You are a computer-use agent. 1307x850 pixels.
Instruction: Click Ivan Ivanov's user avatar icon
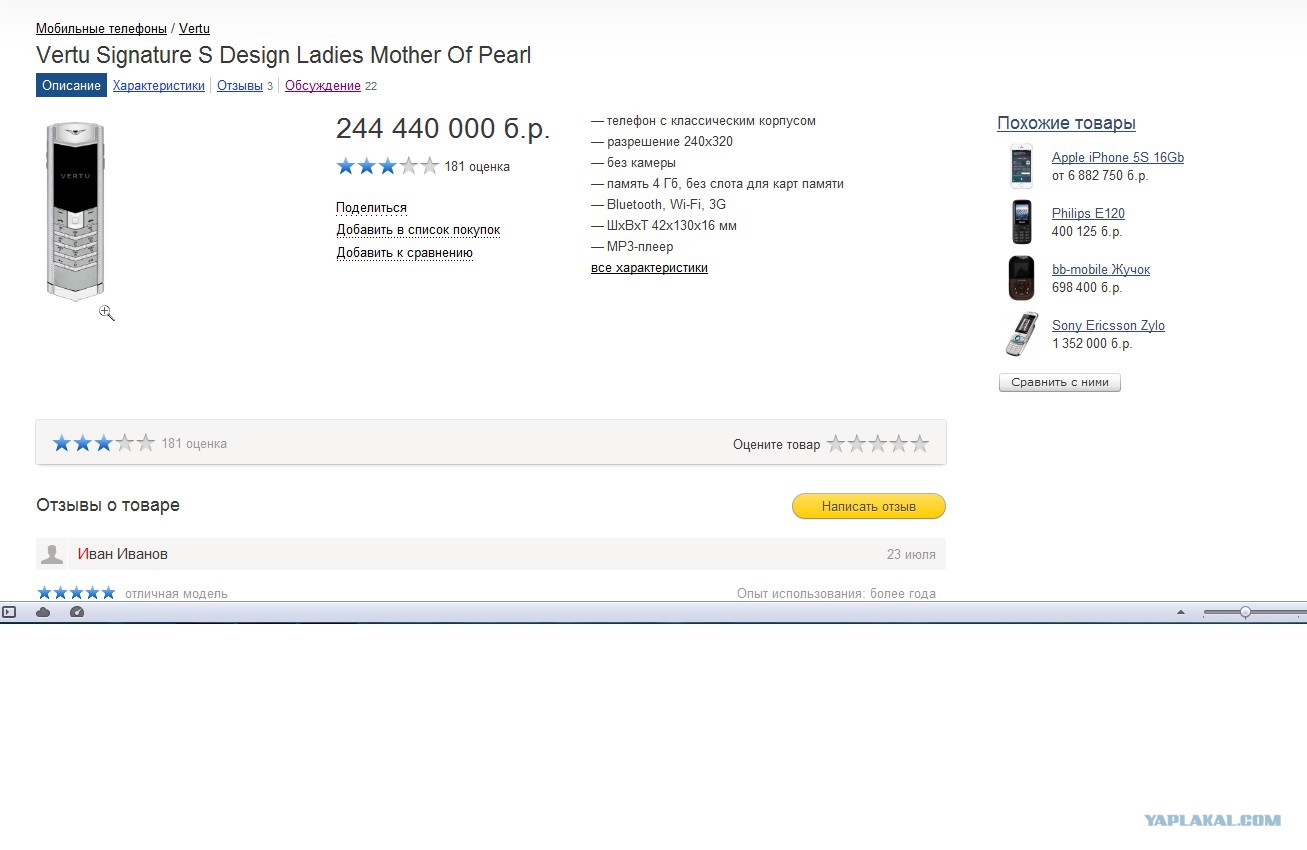(52, 554)
